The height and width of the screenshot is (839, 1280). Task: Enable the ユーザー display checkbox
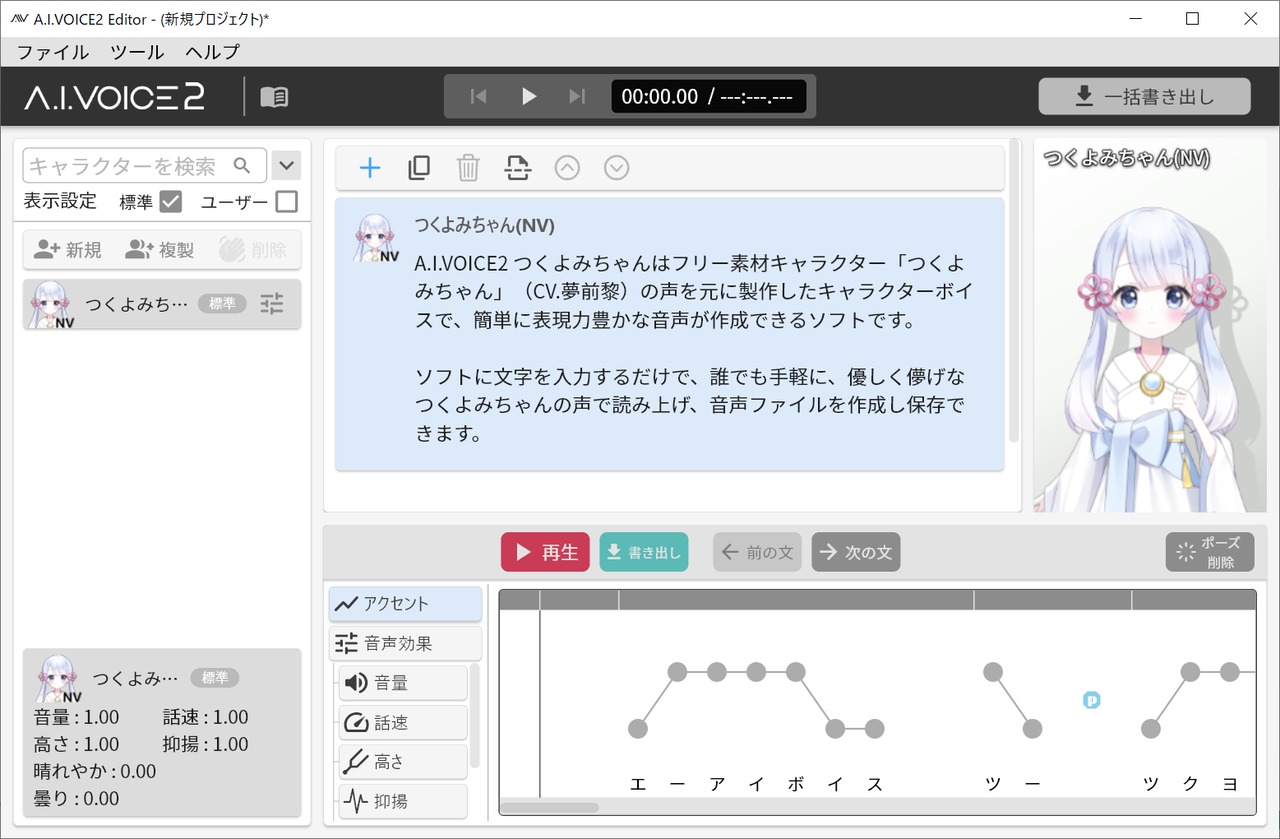pos(287,202)
